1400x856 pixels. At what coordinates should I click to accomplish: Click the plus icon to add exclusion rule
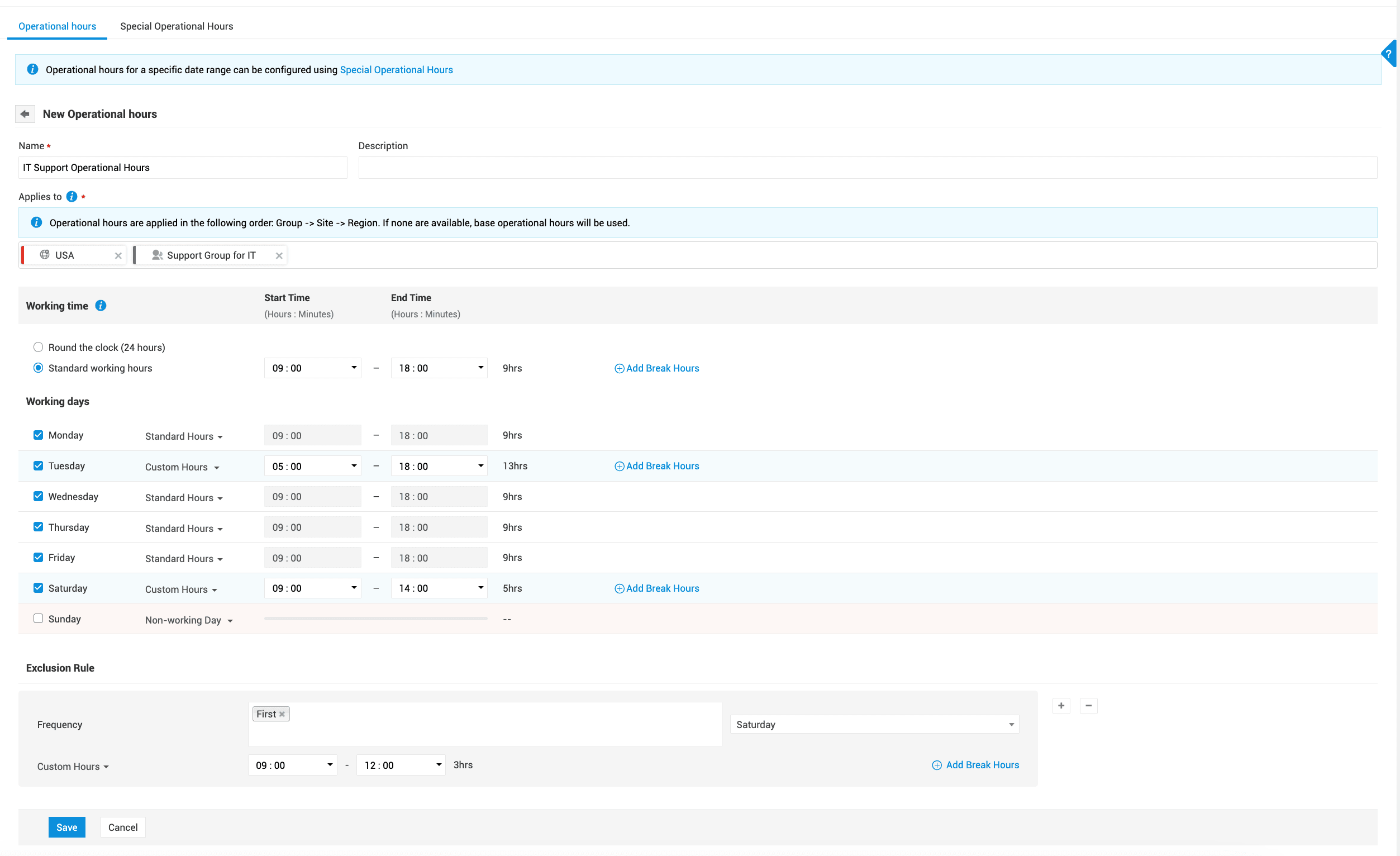(1061, 705)
